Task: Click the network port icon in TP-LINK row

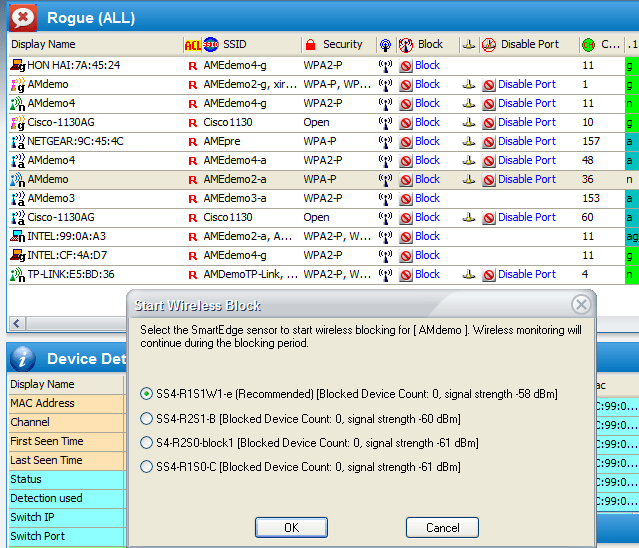Action: (x=469, y=275)
